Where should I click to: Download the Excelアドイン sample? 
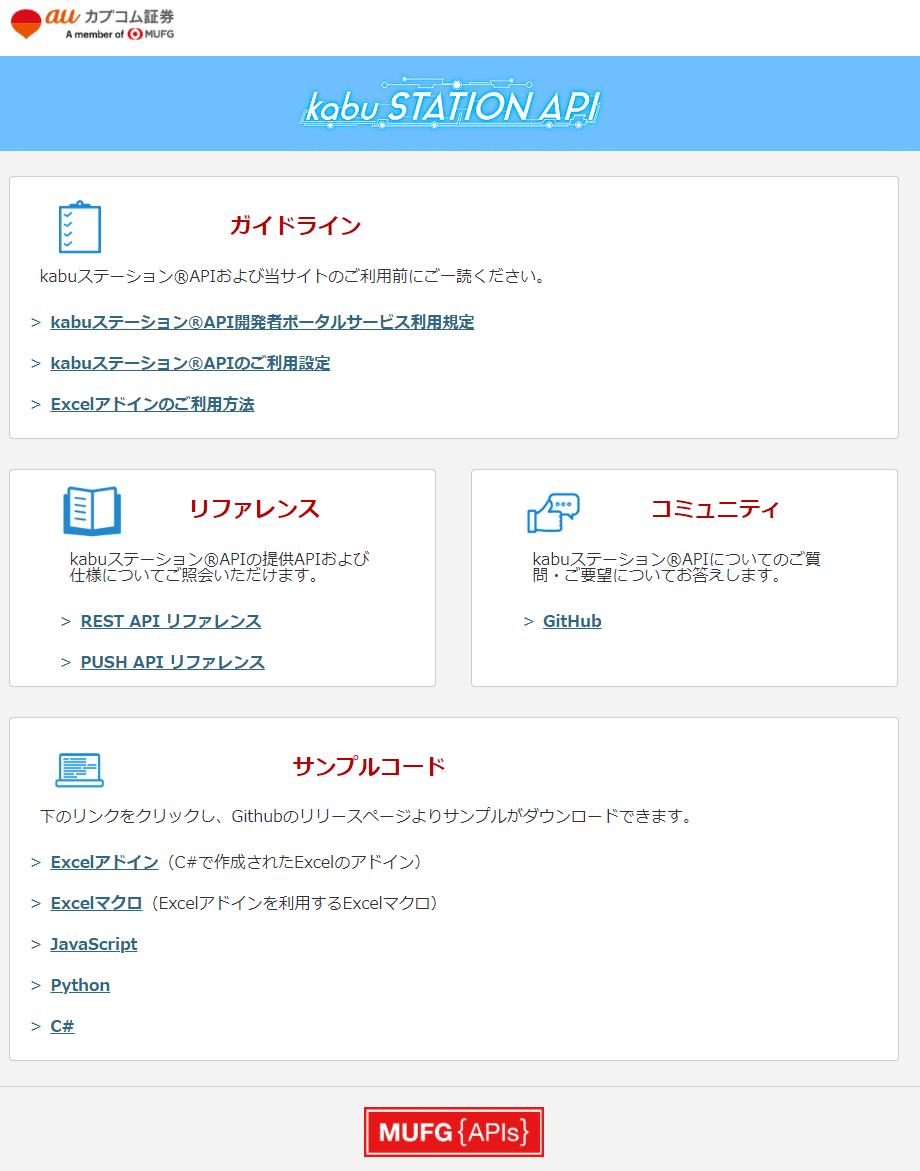pyautogui.click(x=104, y=861)
